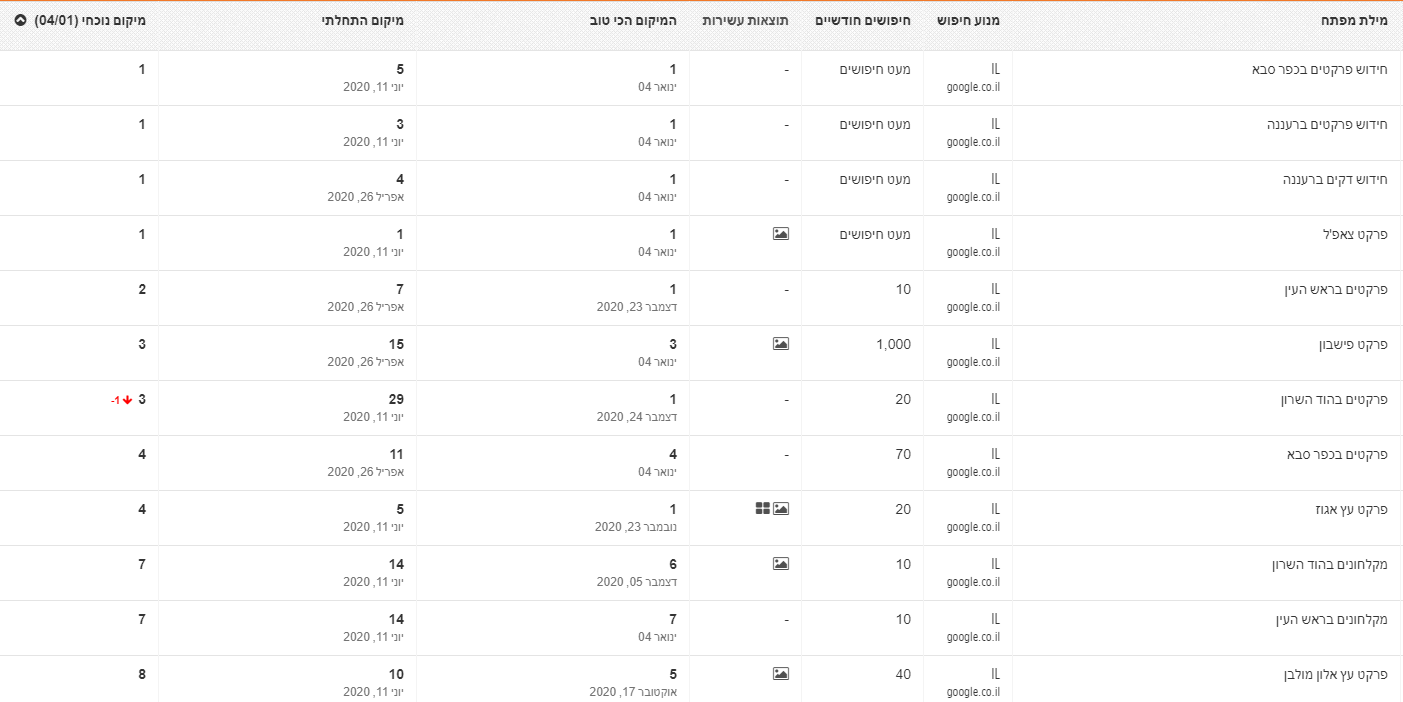Click the starting position value 15

pos(397,345)
